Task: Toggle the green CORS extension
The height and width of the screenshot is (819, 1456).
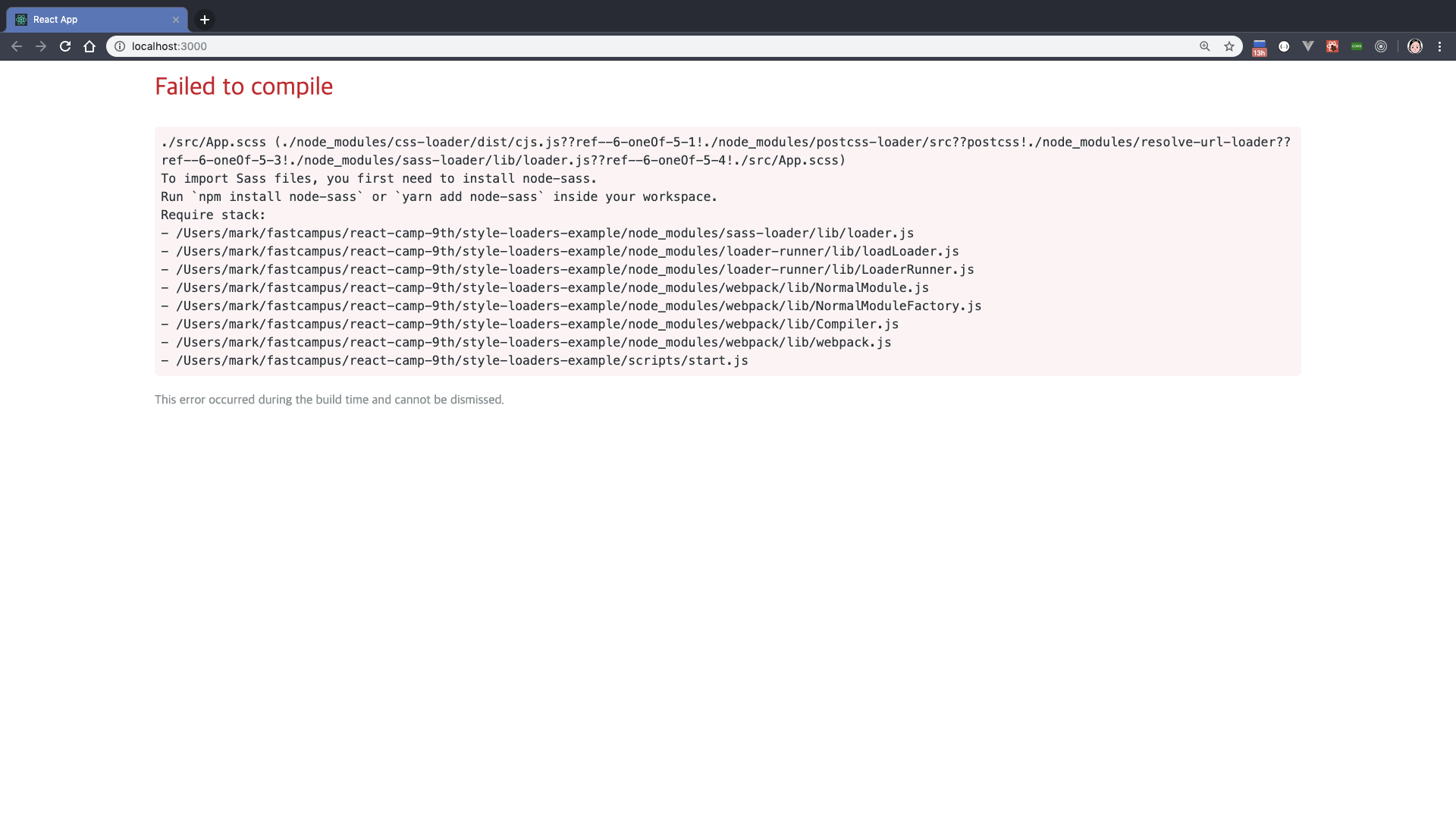Action: click(1357, 46)
